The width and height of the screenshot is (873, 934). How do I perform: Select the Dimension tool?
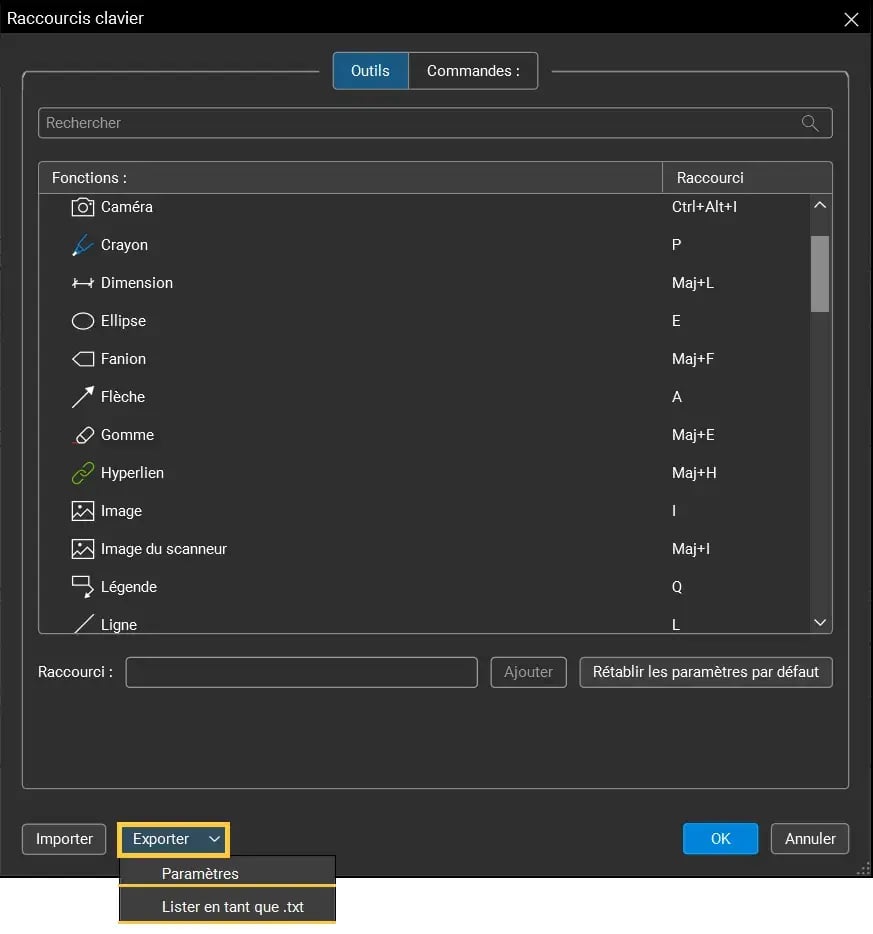pyautogui.click(x=136, y=283)
